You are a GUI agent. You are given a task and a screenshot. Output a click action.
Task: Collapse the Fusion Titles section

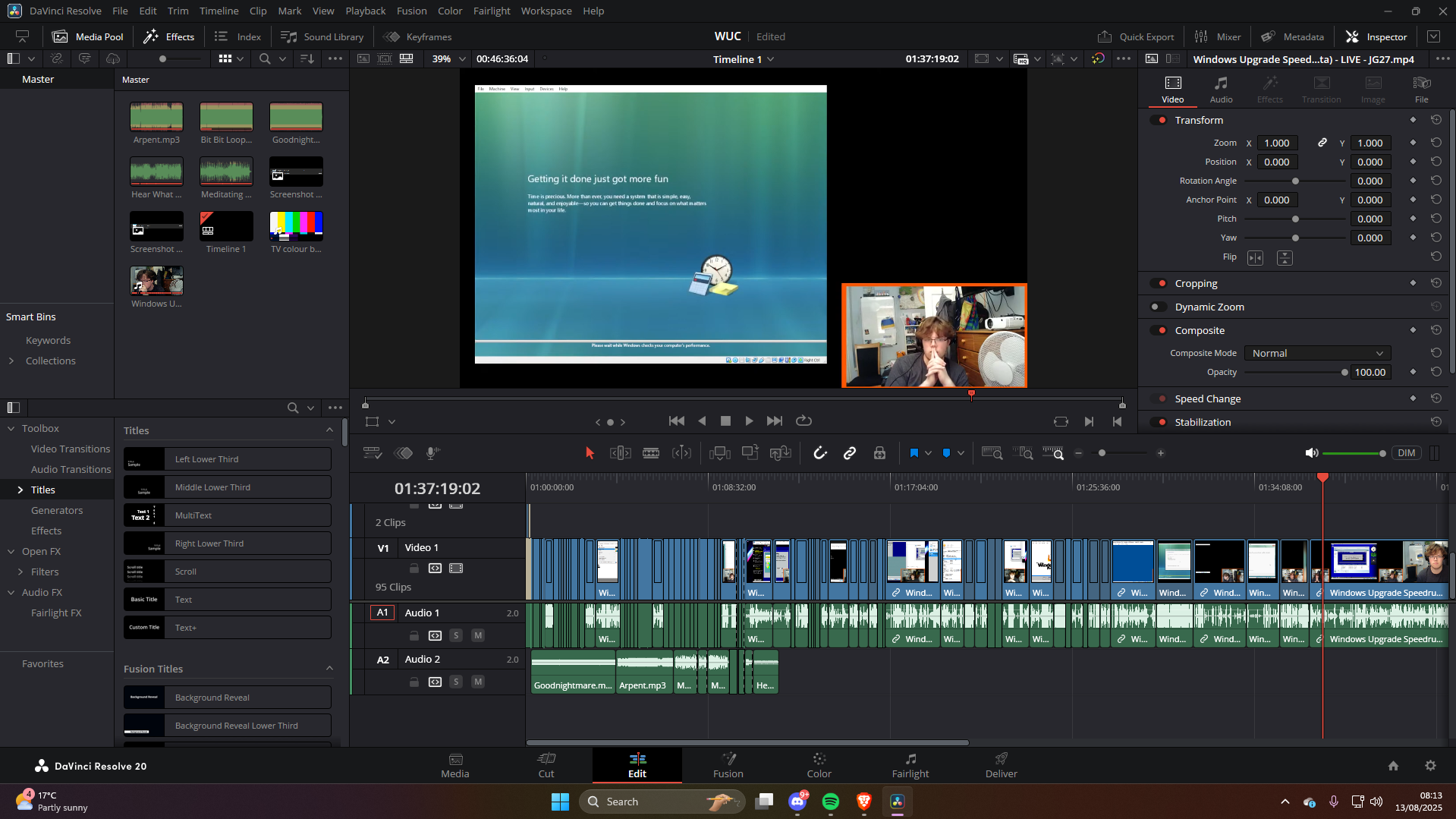point(329,669)
